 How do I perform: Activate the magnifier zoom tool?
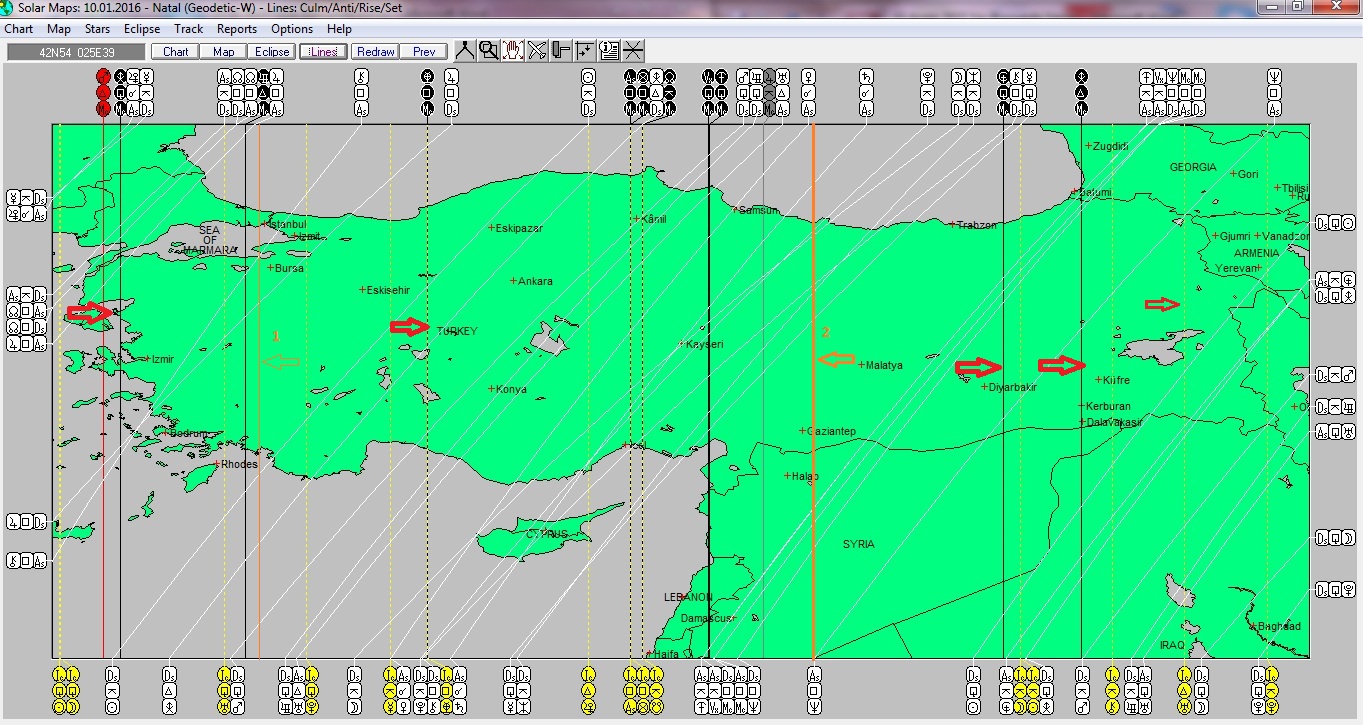pyautogui.click(x=489, y=51)
